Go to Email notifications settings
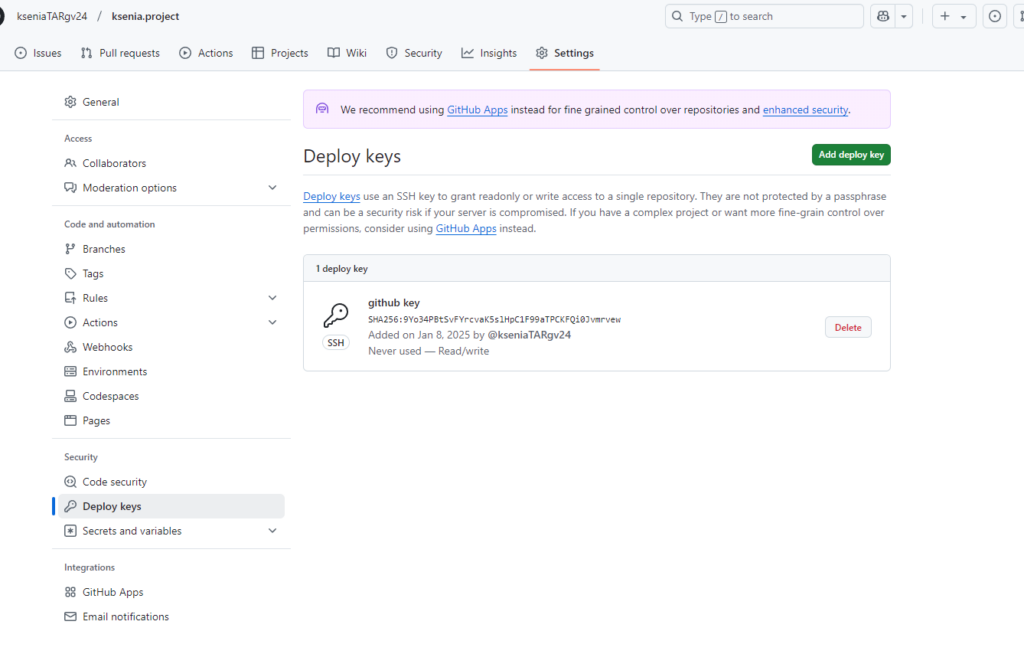Image resolution: width=1024 pixels, height=654 pixels. click(x=125, y=617)
